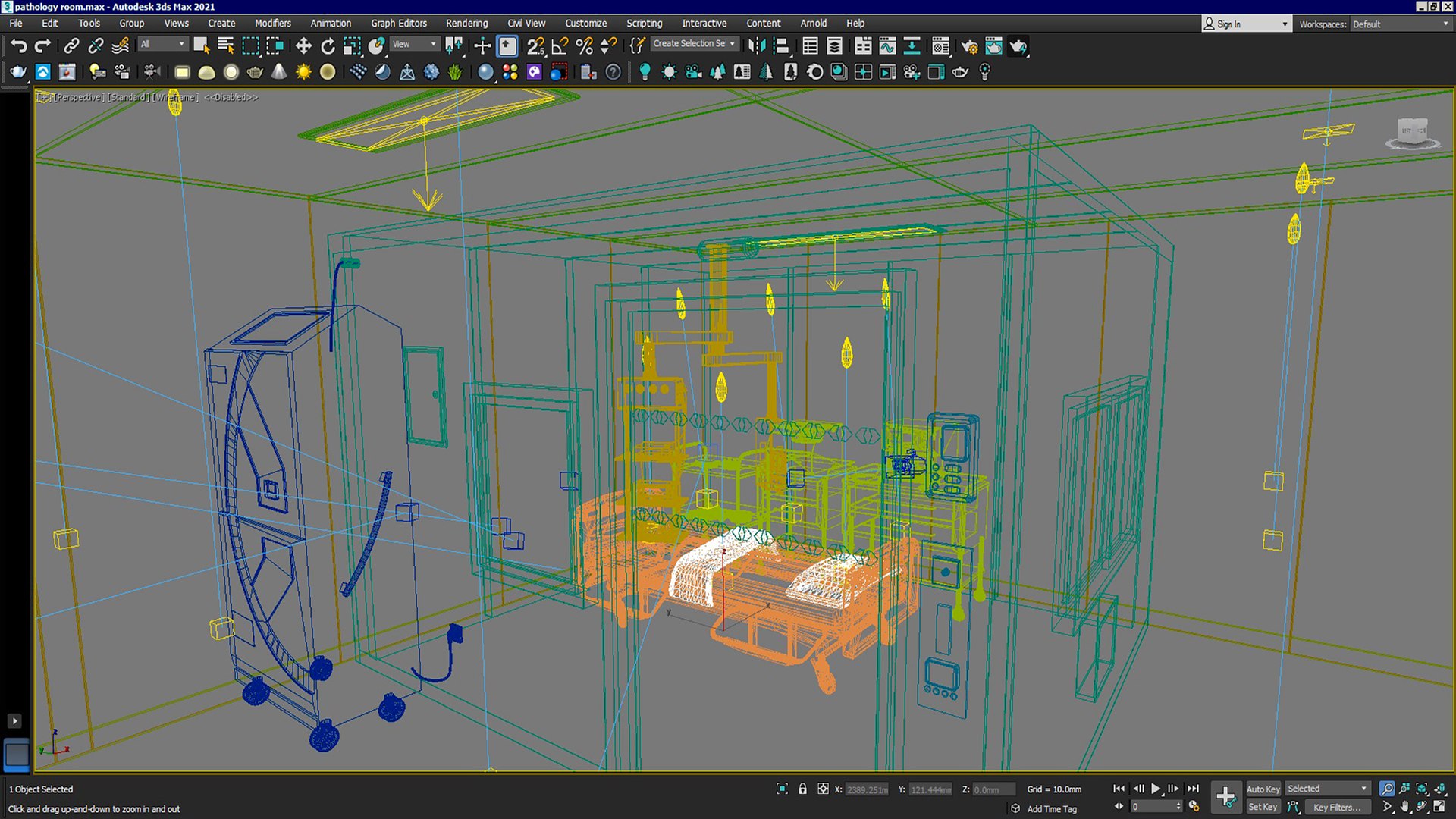
Task: Click the frame spinner arrows
Action: pos(1178,807)
